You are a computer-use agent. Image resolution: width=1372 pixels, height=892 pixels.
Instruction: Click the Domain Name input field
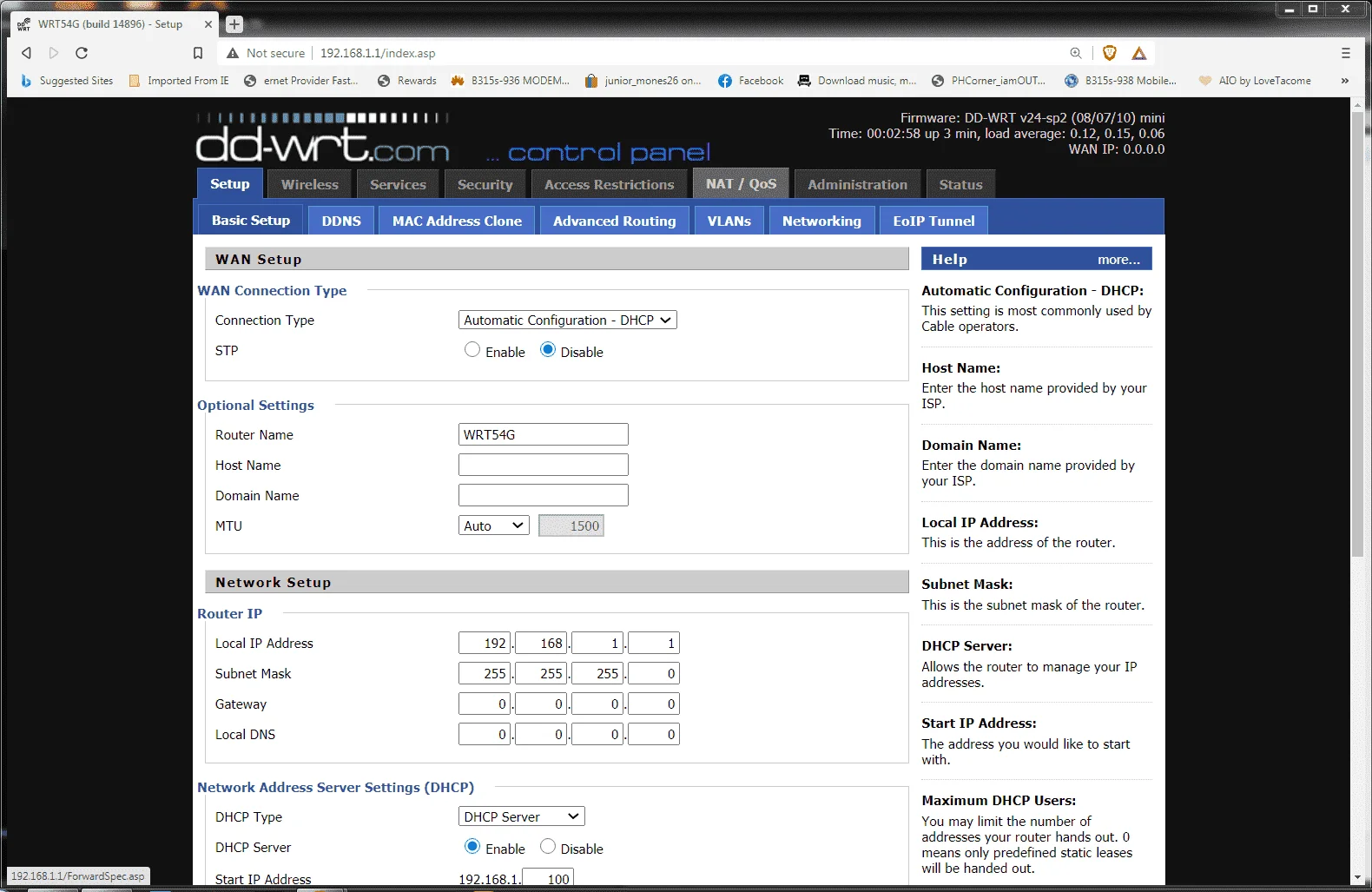[x=544, y=495]
